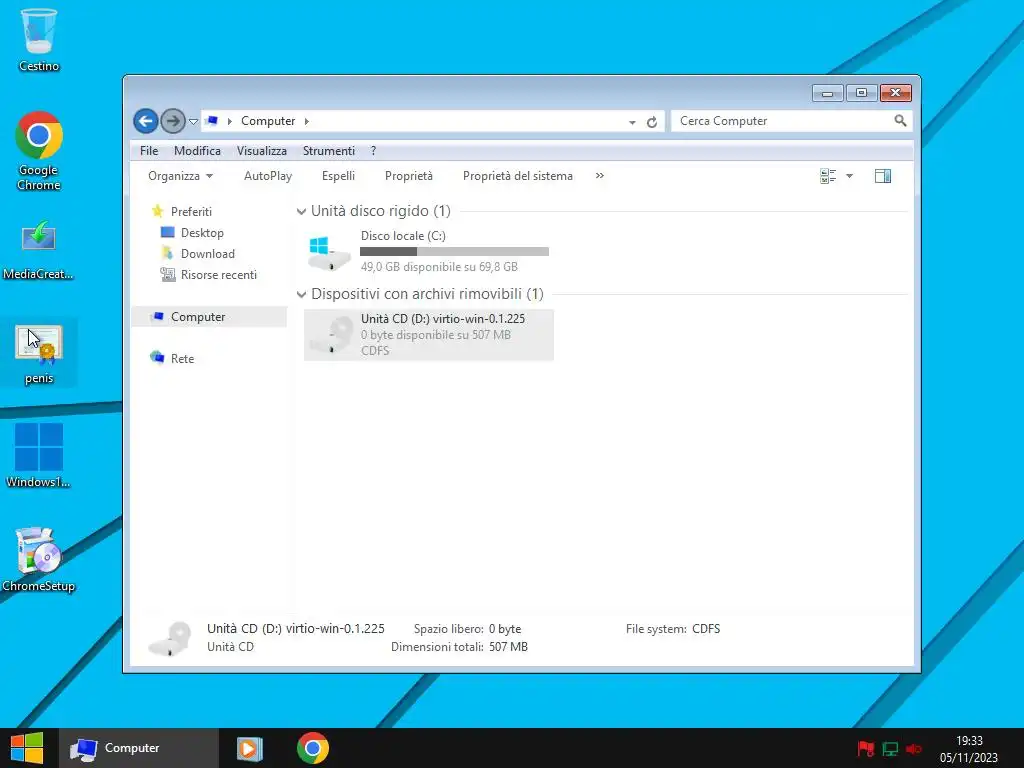Click the Proprietà toolbar button
This screenshot has width=1024, height=768.
click(x=409, y=176)
